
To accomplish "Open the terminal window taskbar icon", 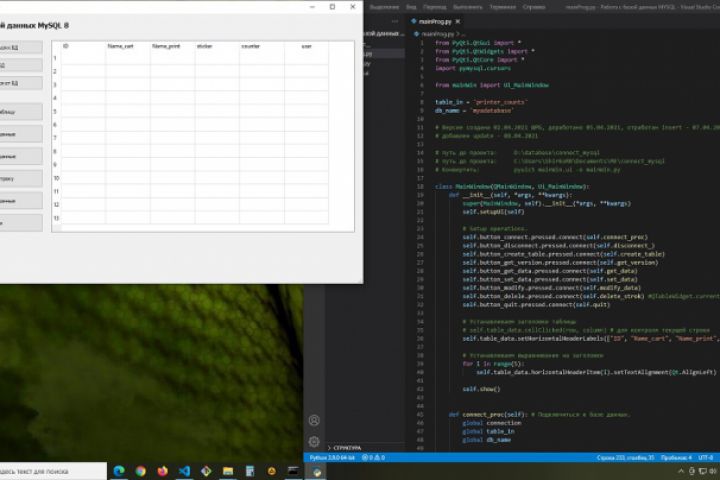I will coord(293,471).
